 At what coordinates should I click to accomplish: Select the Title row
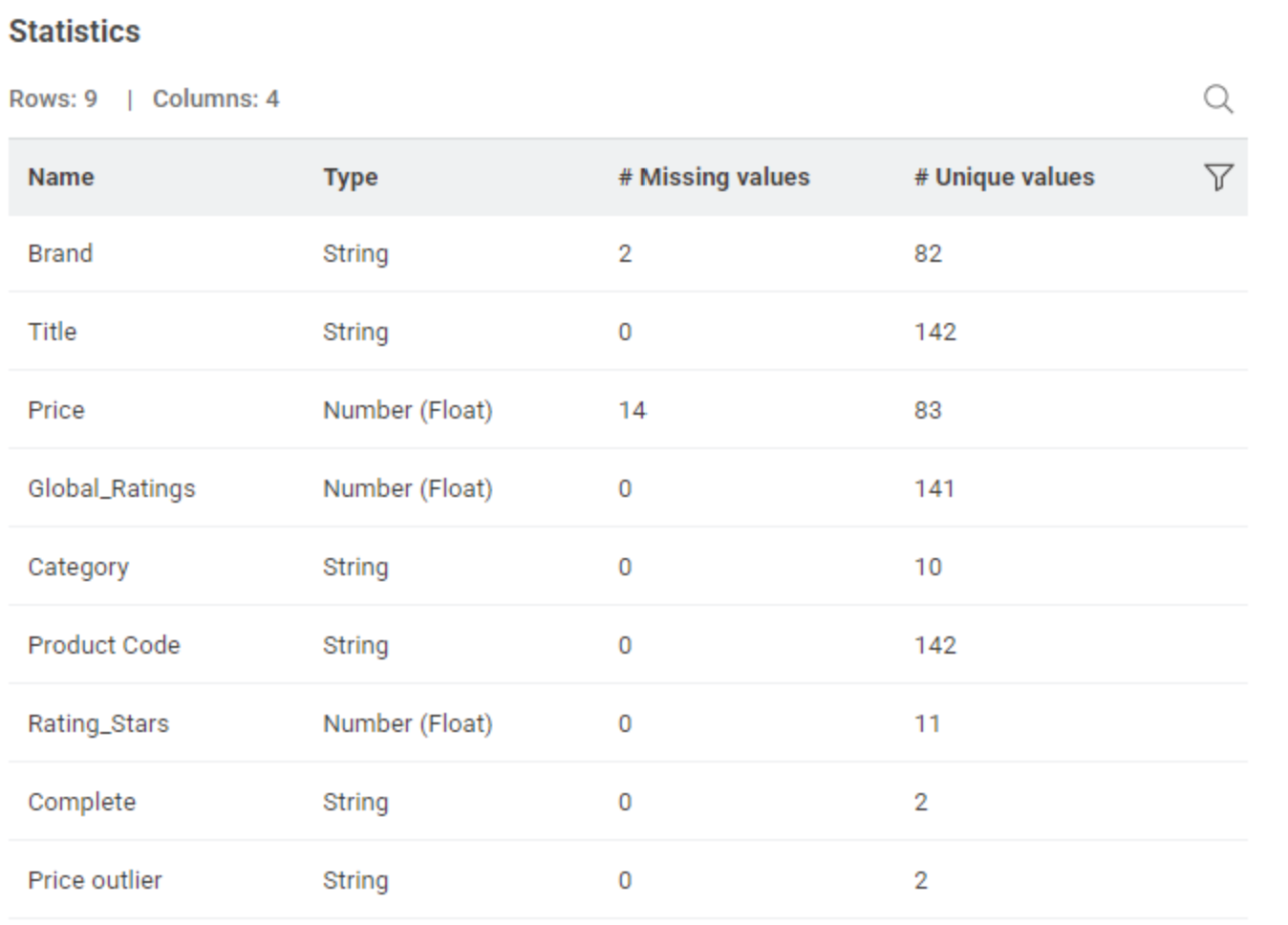click(53, 333)
